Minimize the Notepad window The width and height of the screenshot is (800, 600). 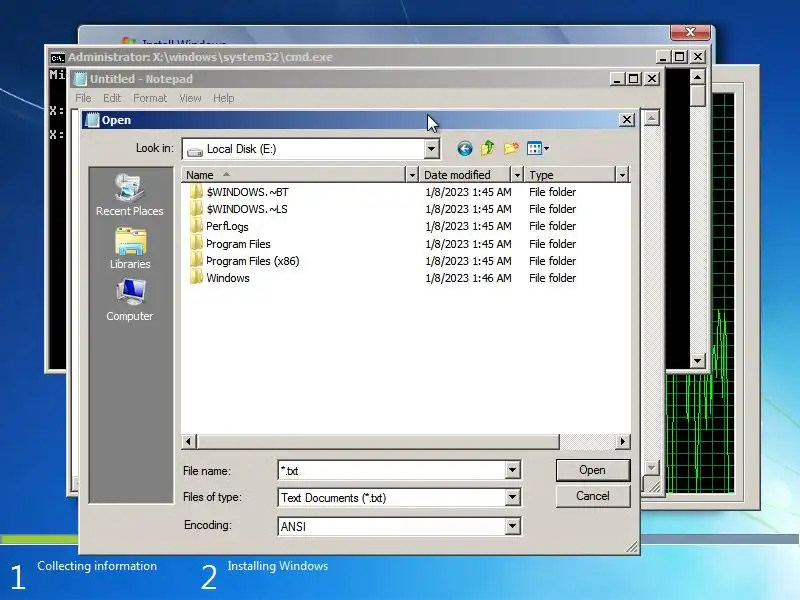pyautogui.click(x=617, y=79)
